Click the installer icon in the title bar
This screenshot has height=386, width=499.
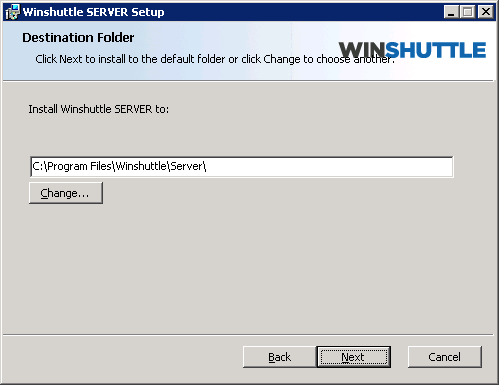click(x=12, y=12)
